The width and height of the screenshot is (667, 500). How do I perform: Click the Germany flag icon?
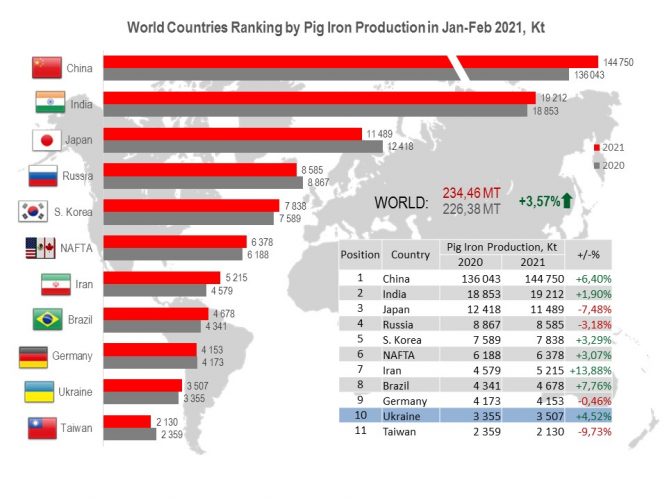(x=37, y=356)
